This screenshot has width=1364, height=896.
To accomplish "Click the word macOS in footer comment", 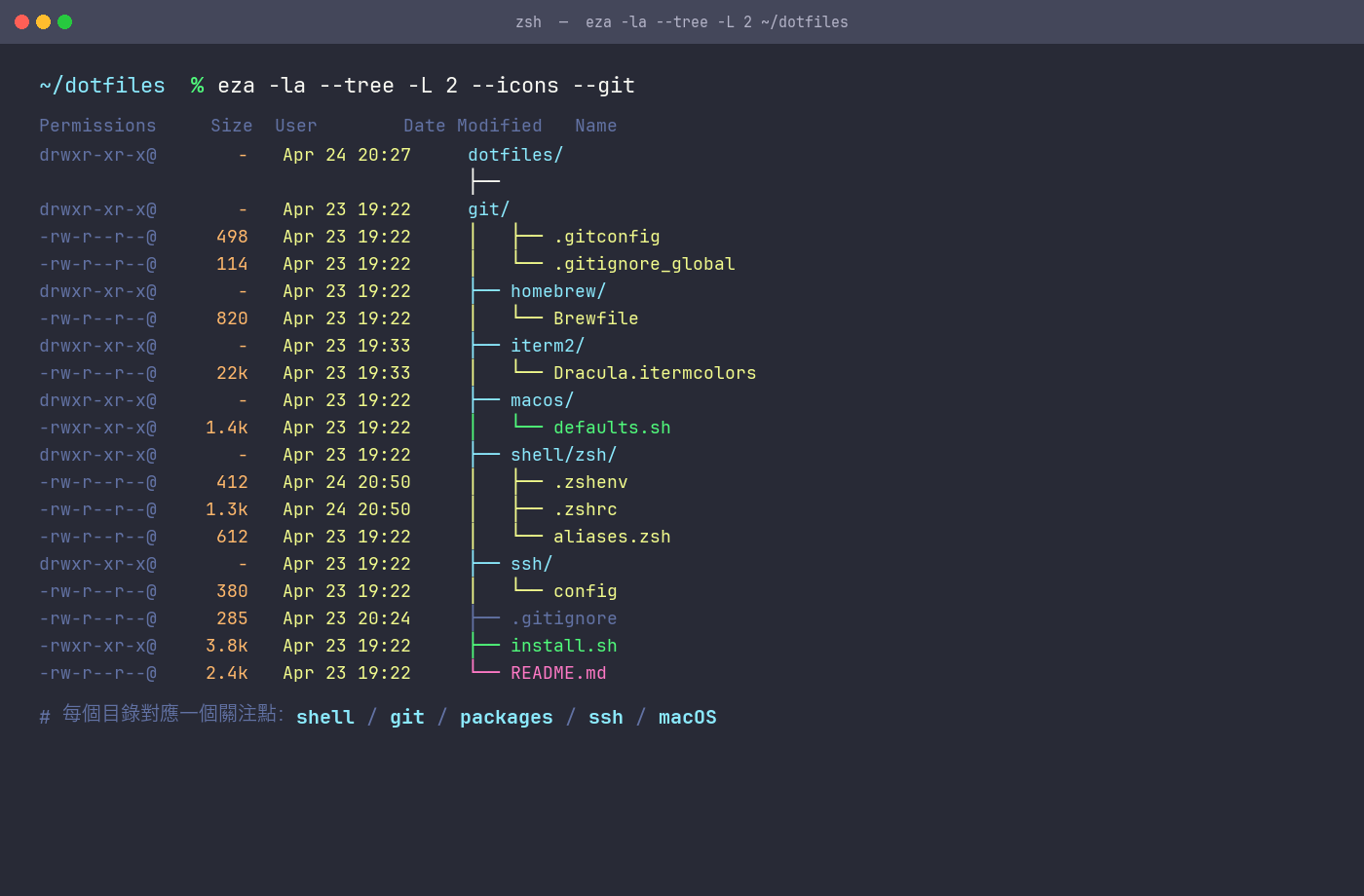I will point(687,717).
